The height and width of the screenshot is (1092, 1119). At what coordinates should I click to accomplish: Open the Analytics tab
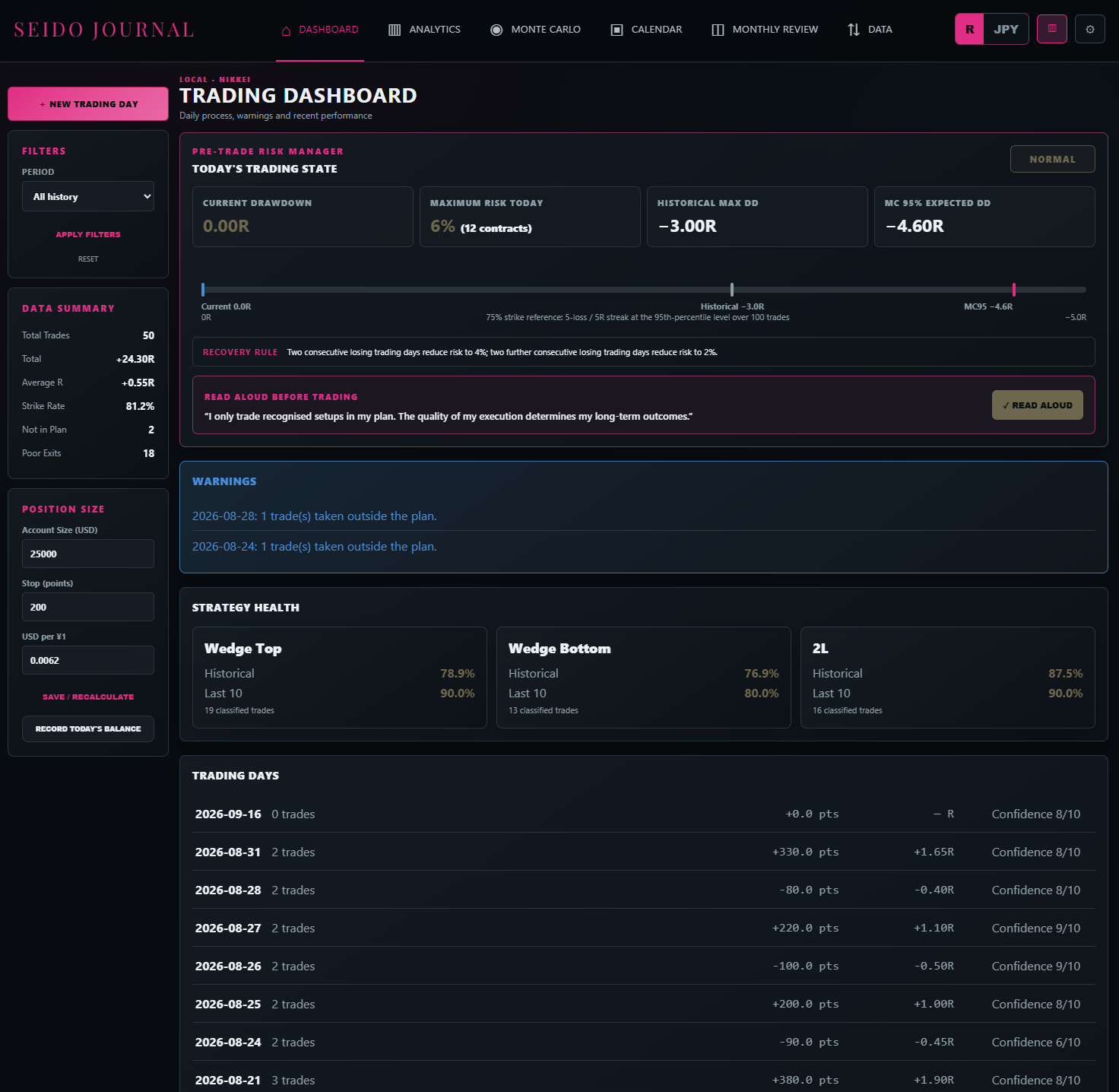(424, 30)
